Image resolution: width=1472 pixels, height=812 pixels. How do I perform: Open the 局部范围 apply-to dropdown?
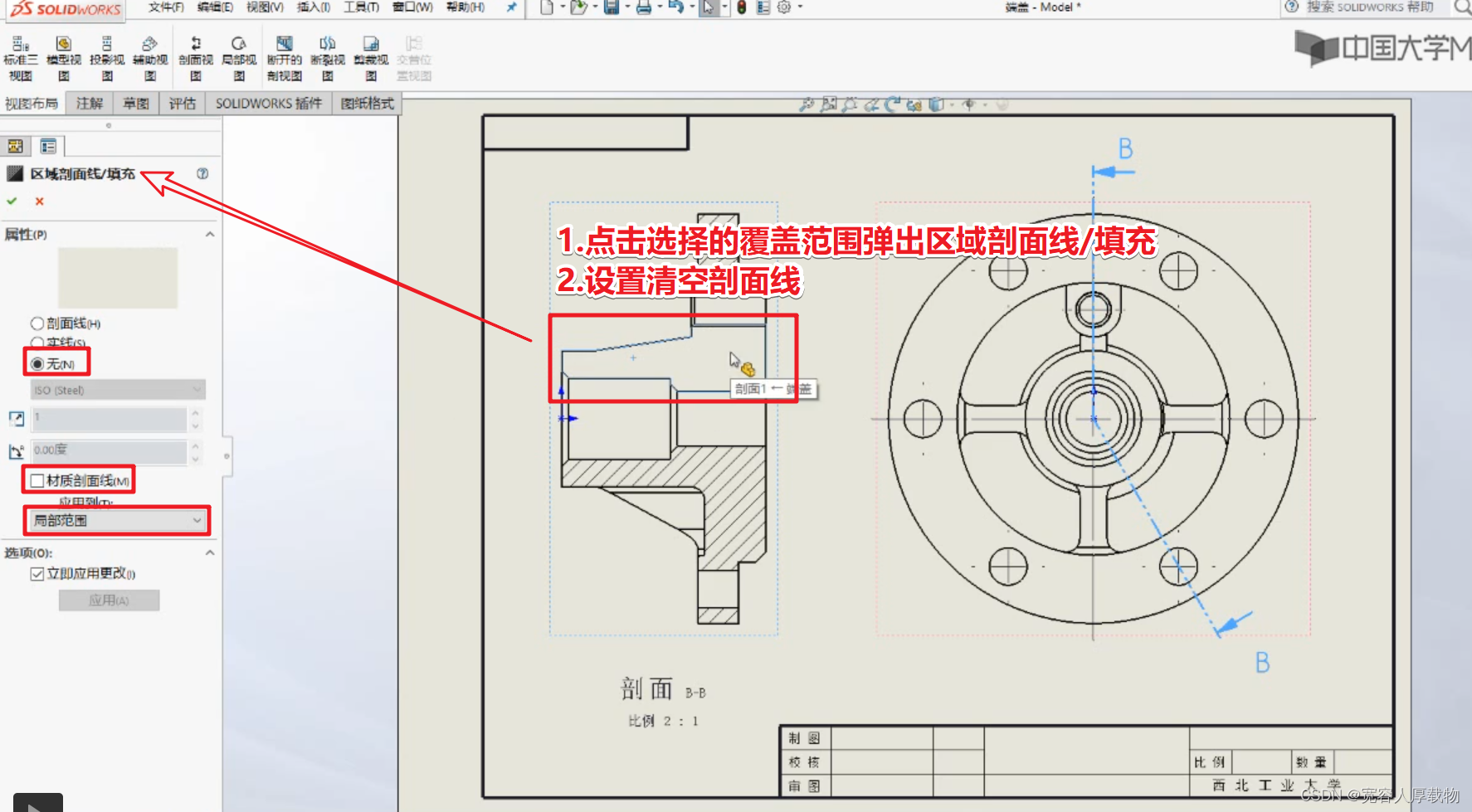[118, 521]
